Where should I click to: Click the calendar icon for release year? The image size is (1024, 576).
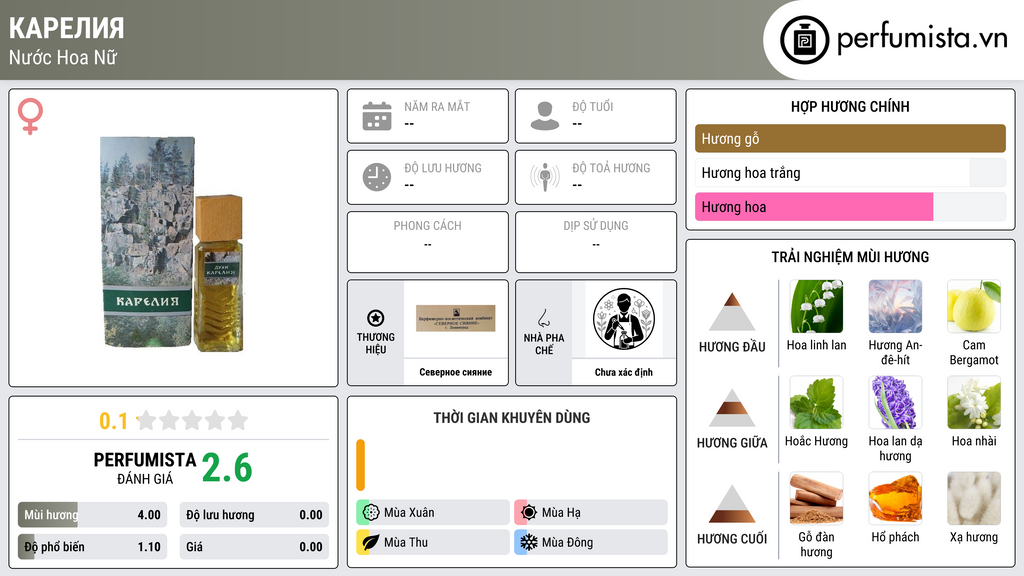click(x=377, y=116)
